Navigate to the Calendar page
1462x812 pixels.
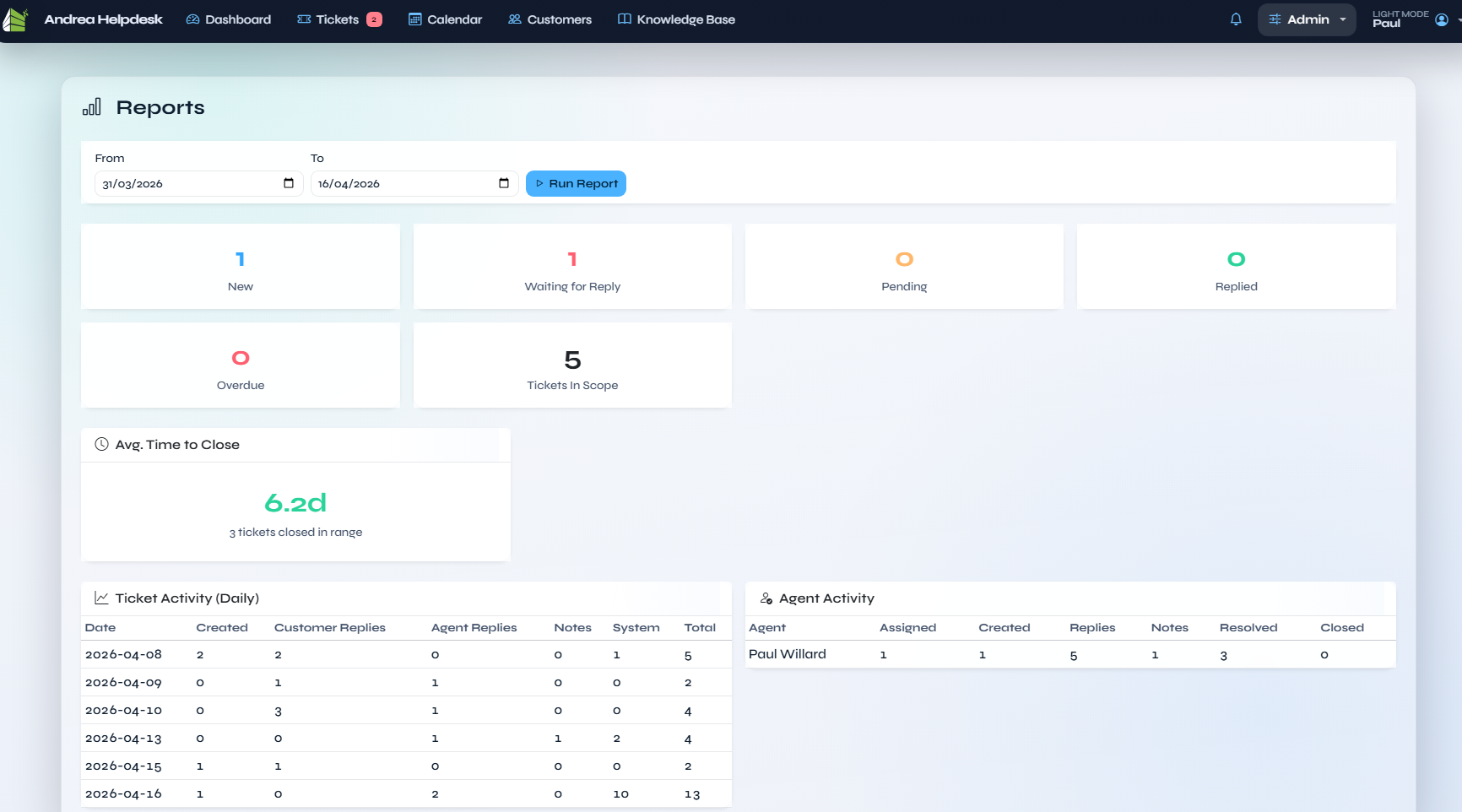pos(445,19)
